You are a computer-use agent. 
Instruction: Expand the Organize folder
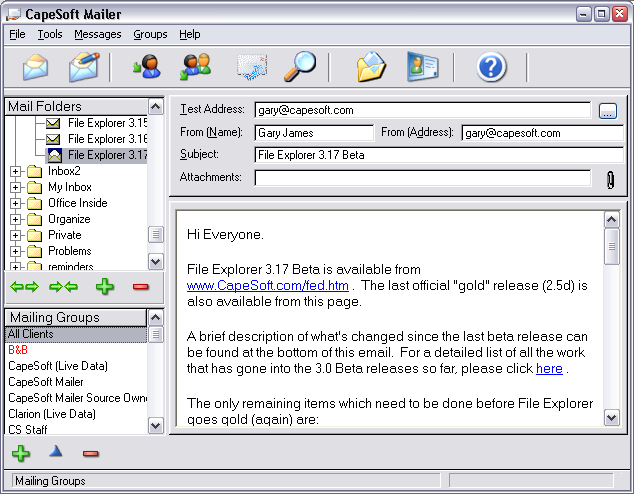[x=15, y=219]
